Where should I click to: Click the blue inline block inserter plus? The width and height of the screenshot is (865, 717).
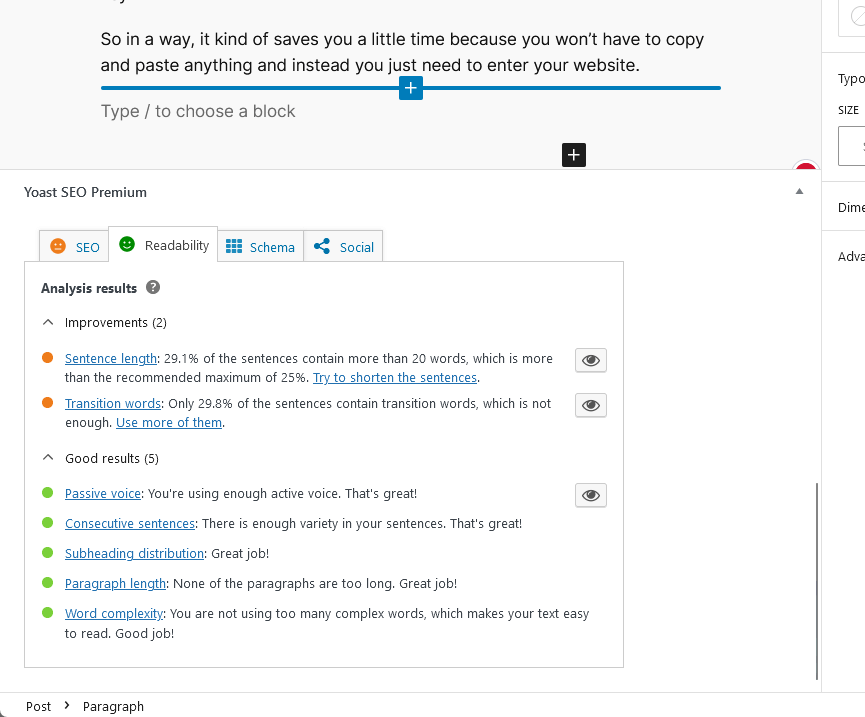click(410, 88)
